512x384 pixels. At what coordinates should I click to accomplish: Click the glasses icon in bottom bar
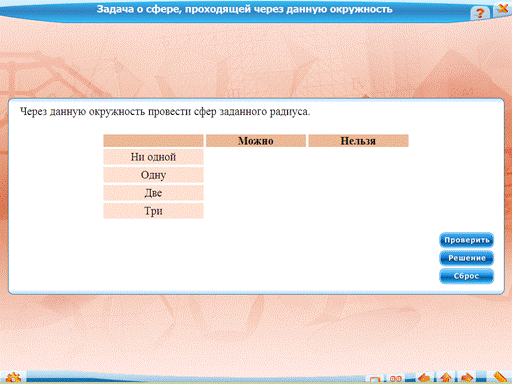(396, 379)
